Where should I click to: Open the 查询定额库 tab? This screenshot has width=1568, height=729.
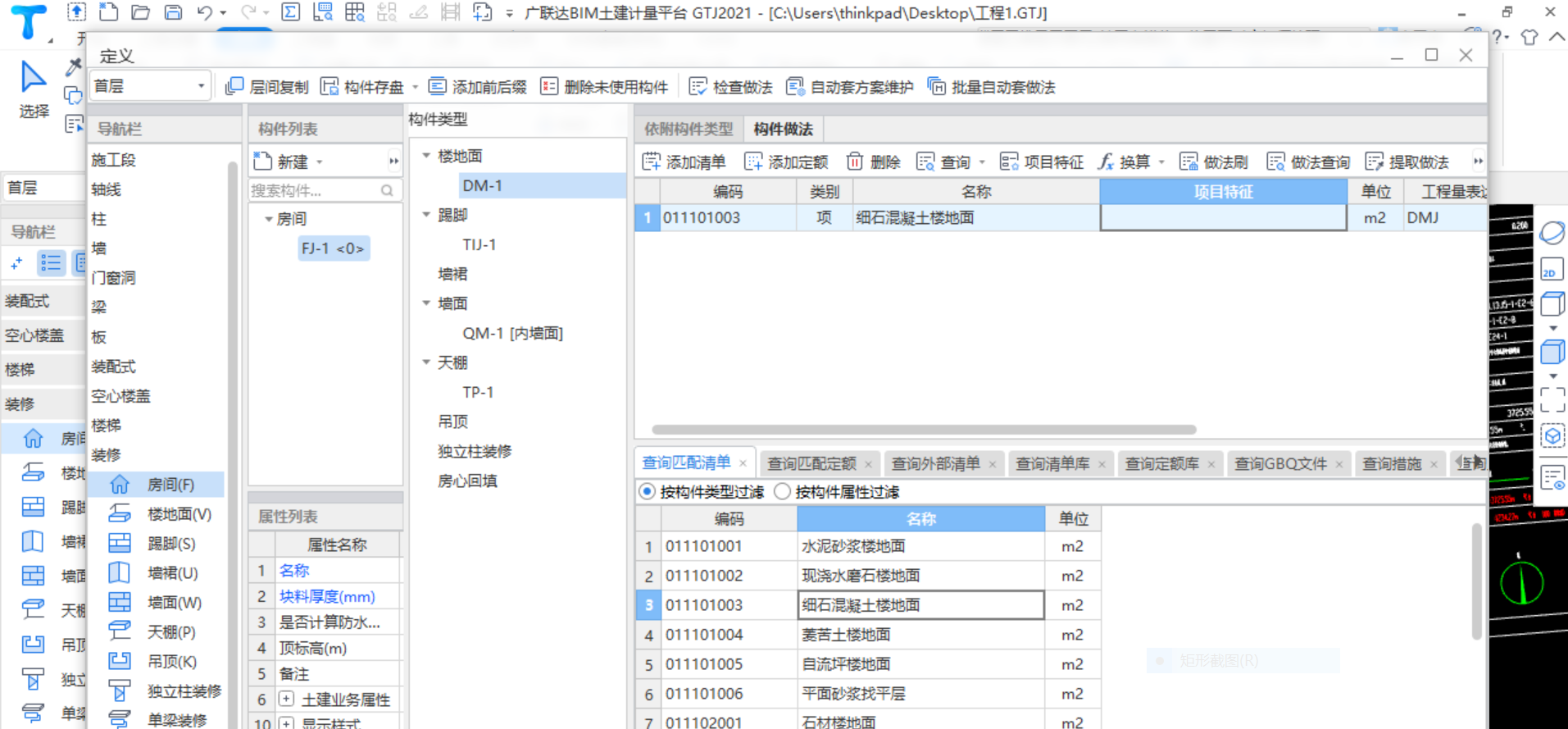click(1162, 464)
